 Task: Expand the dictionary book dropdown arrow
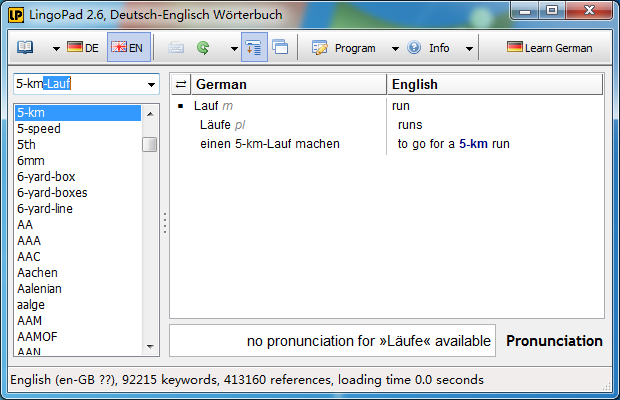pyautogui.click(x=57, y=49)
